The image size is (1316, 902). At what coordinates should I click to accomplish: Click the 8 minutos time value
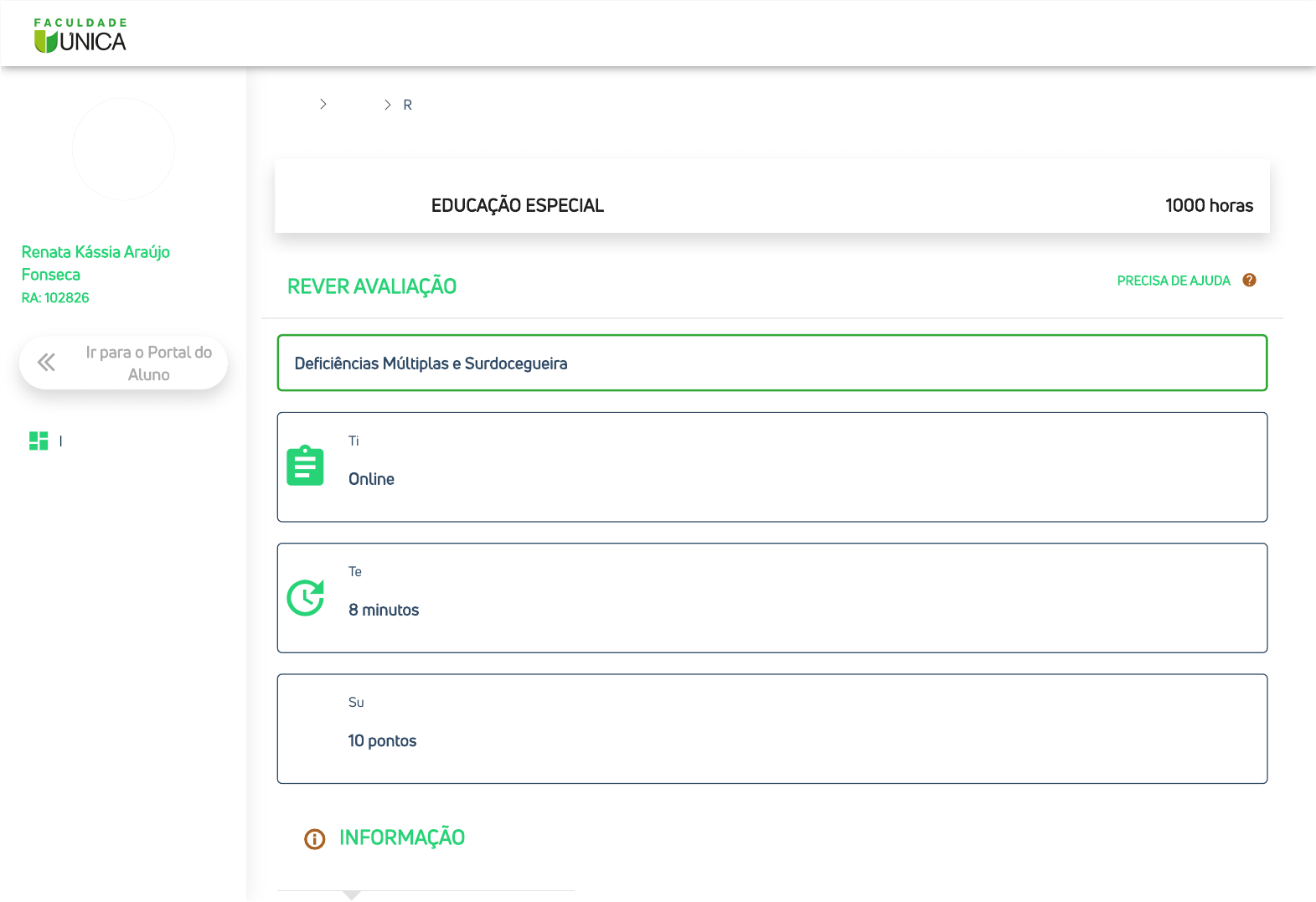click(x=384, y=610)
